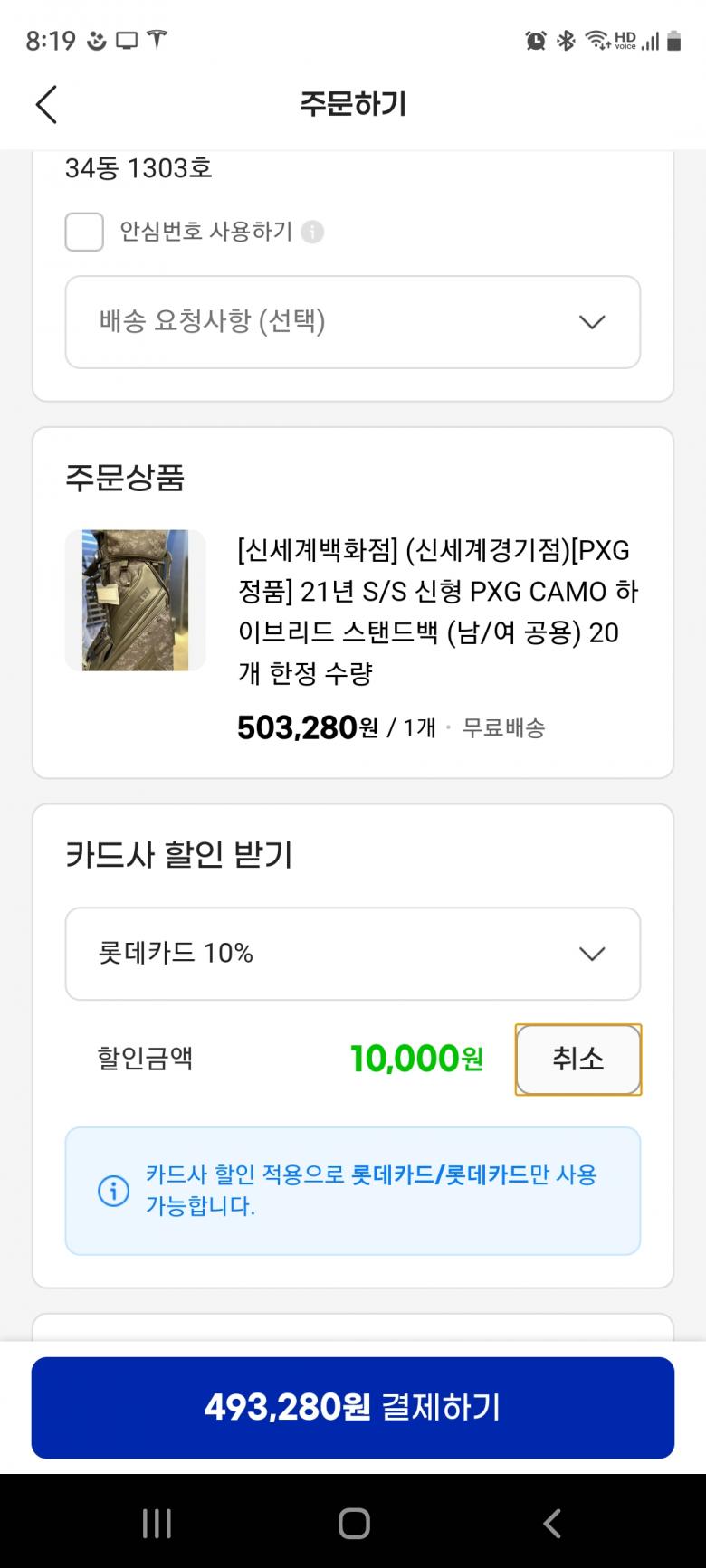Tap the back arrow in order header

tap(47, 105)
